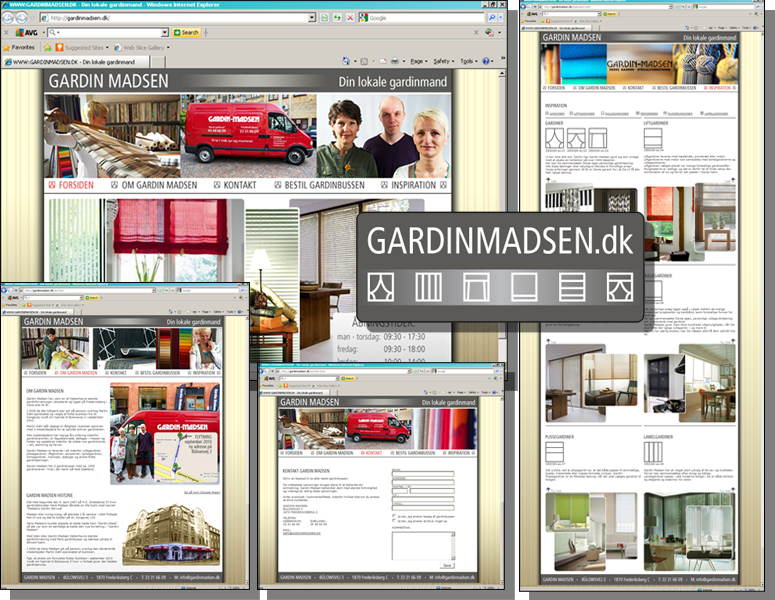Click the AVG logo in the main browser toolbar
775x600 pixels.
pos(21,33)
